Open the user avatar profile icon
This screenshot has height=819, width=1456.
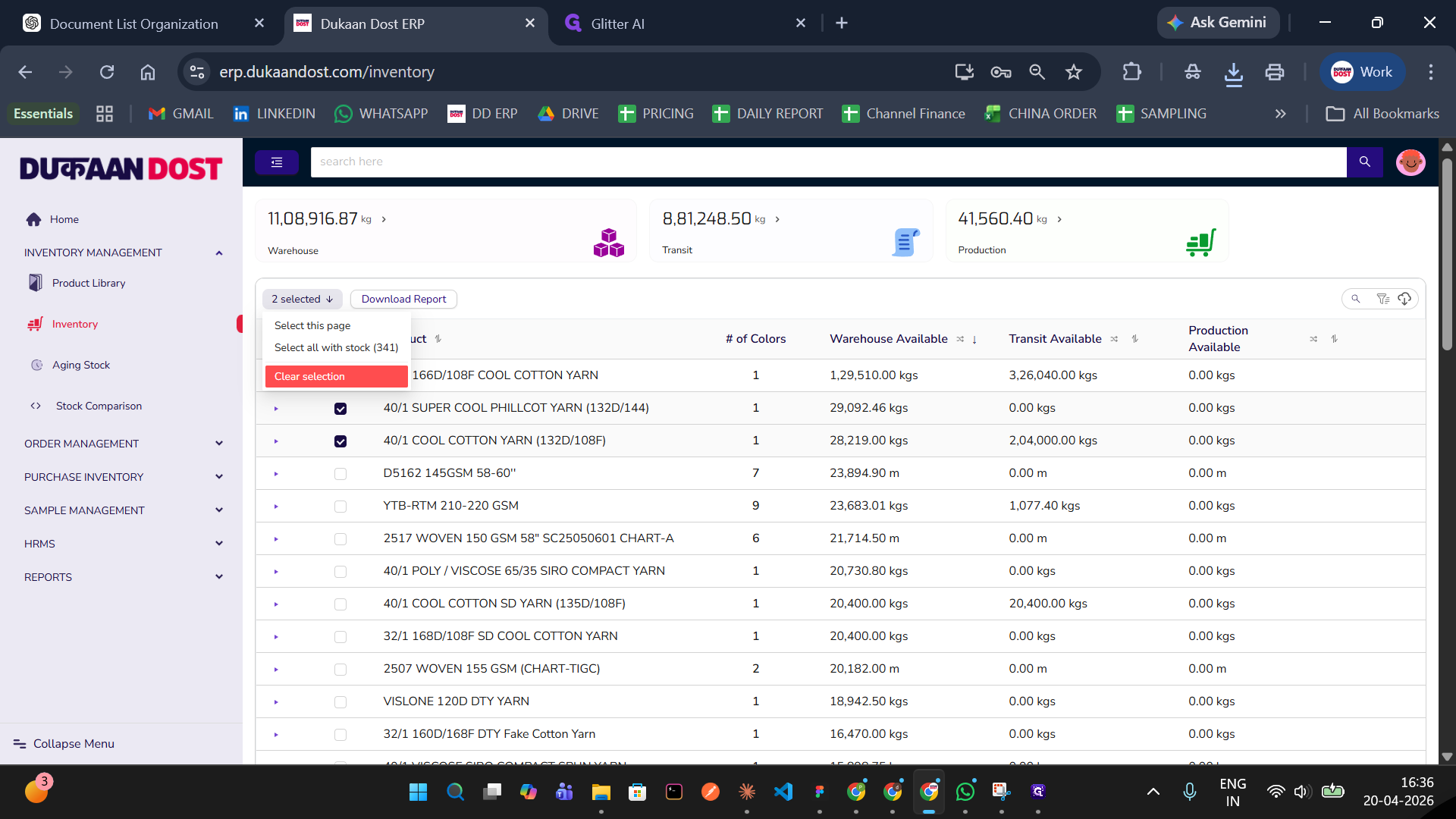point(1410,162)
